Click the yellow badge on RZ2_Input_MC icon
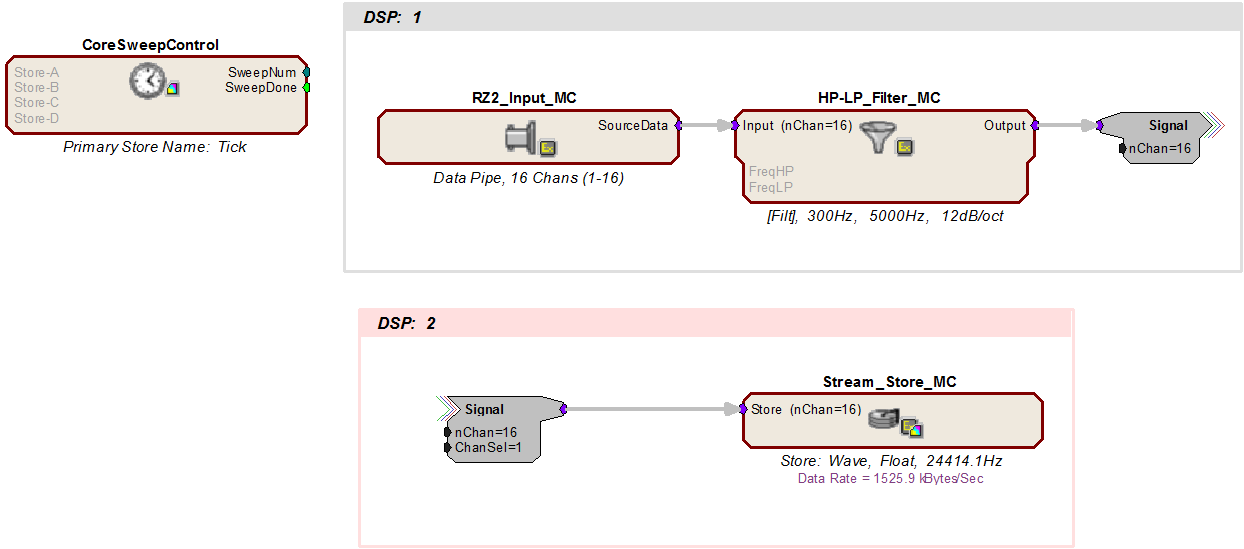Image resolution: width=1244 pixels, height=549 pixels. [547, 148]
